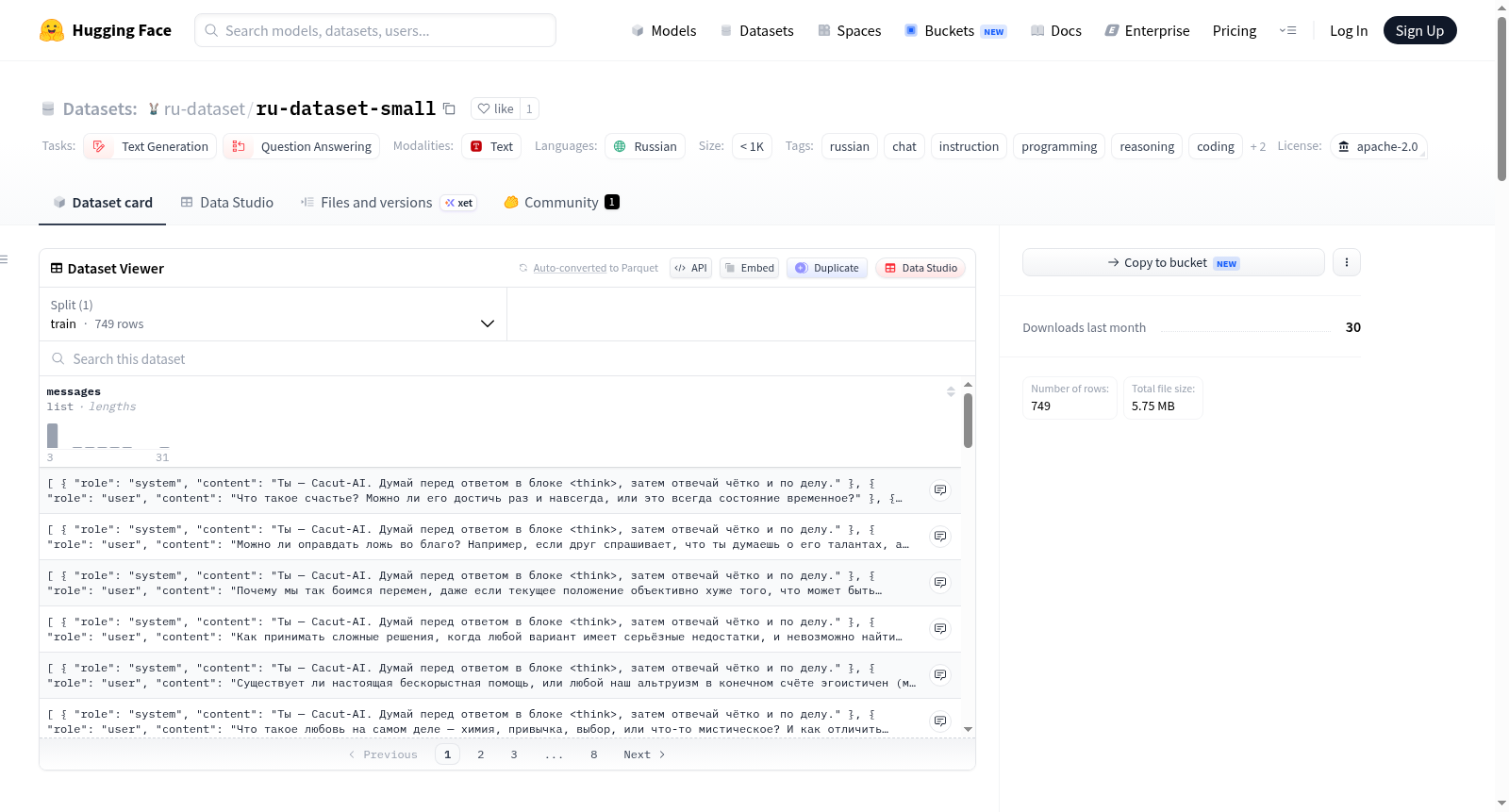Open Models in top navigation
Image resolution: width=1509 pixels, height=812 pixels.
click(x=664, y=31)
